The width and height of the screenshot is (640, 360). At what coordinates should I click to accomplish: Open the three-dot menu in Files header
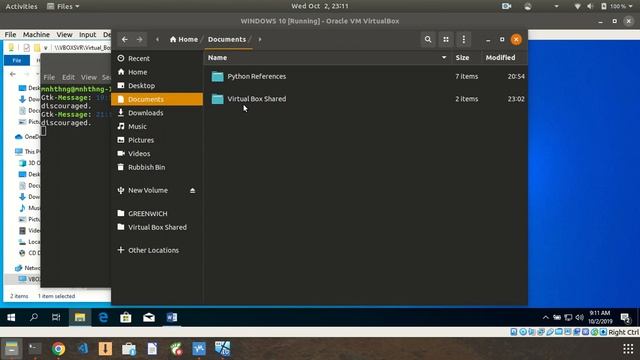pos(464,40)
